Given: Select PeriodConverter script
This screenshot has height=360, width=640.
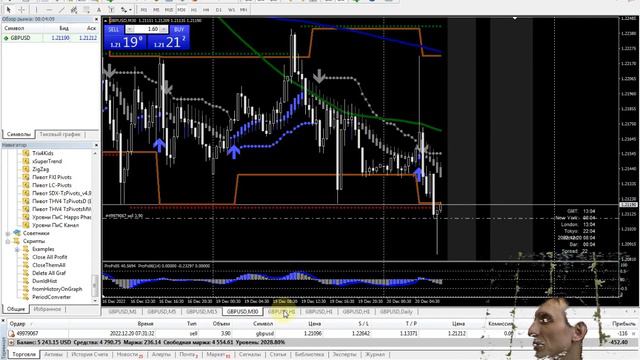Looking at the screenshot, I should [x=51, y=297].
